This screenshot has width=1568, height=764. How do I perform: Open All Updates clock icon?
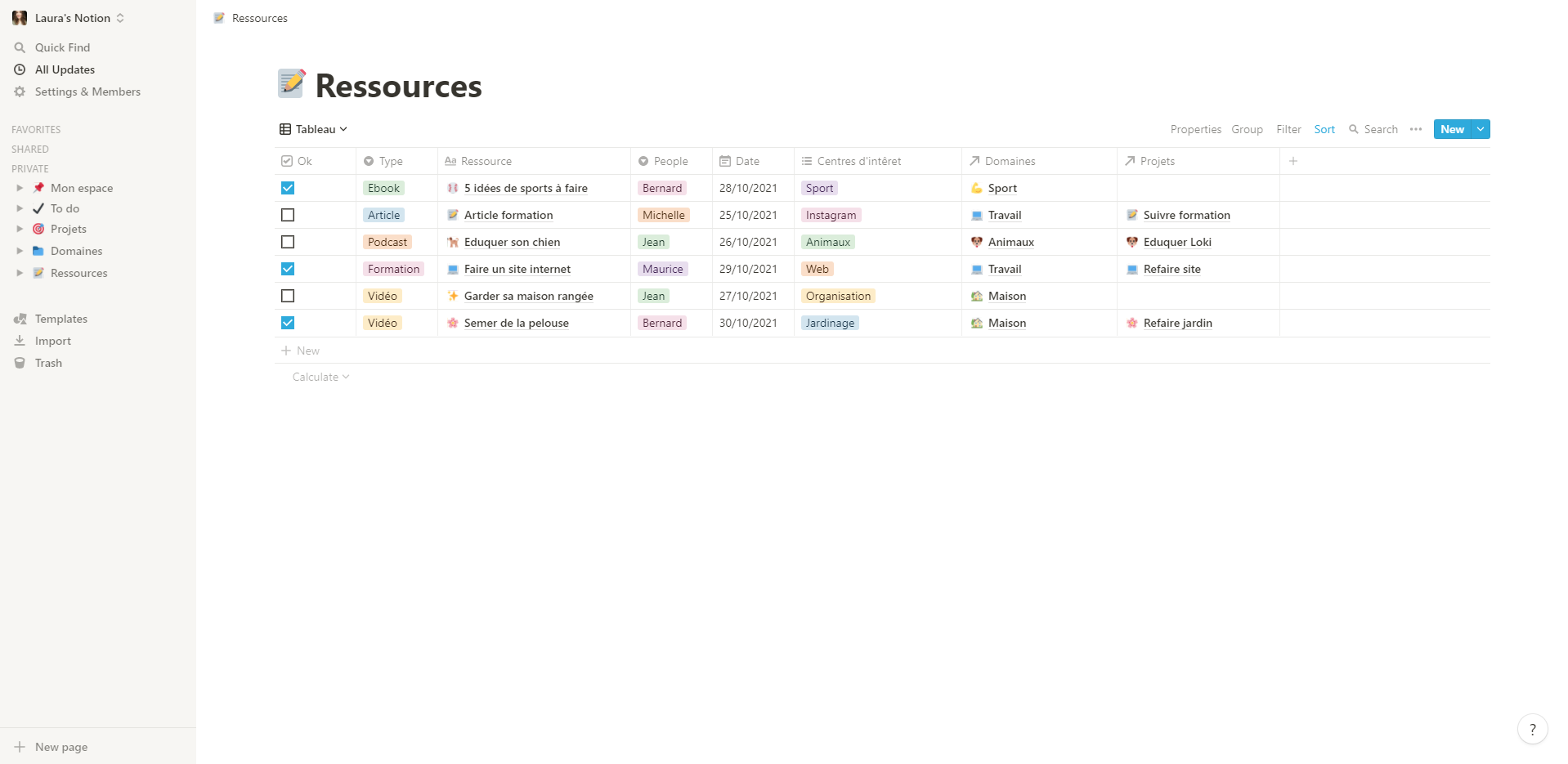coord(20,69)
